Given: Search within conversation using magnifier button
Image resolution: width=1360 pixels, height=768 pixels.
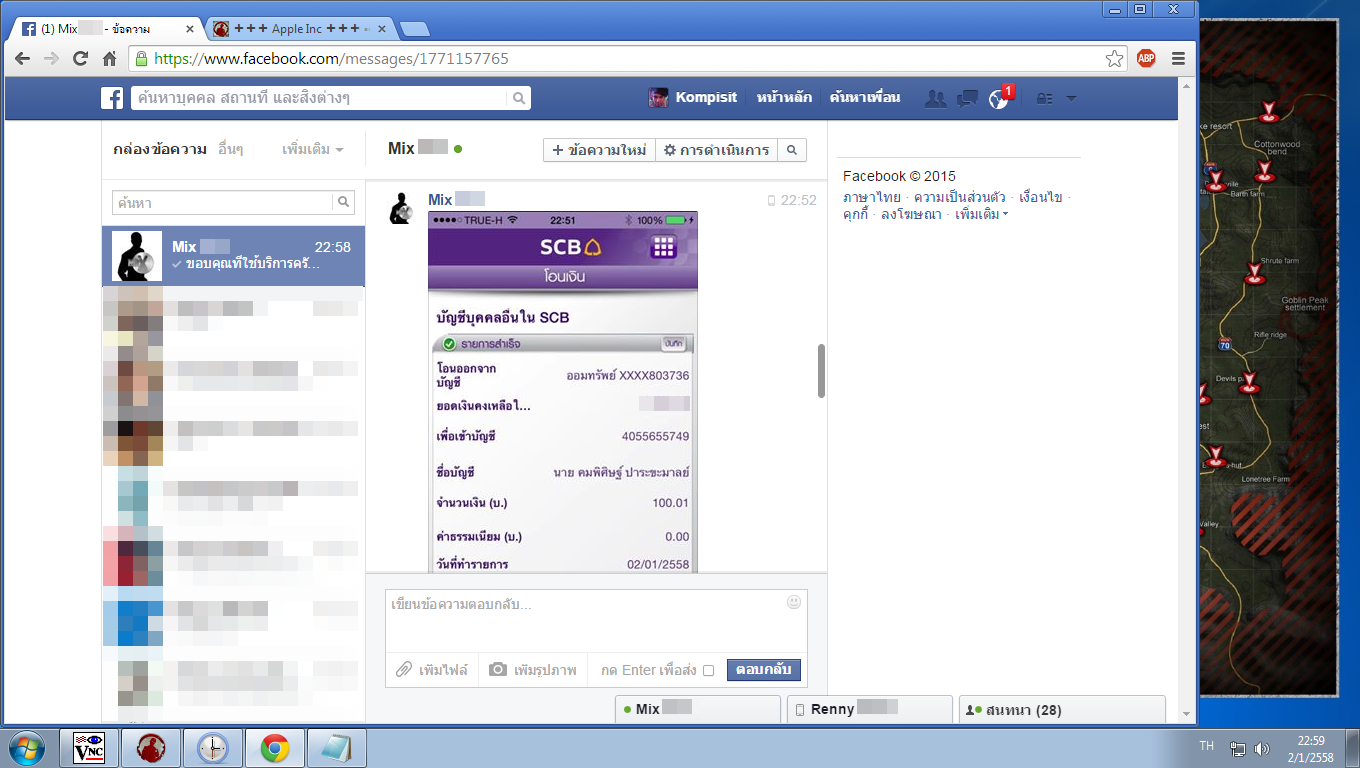Looking at the screenshot, I should (791, 150).
